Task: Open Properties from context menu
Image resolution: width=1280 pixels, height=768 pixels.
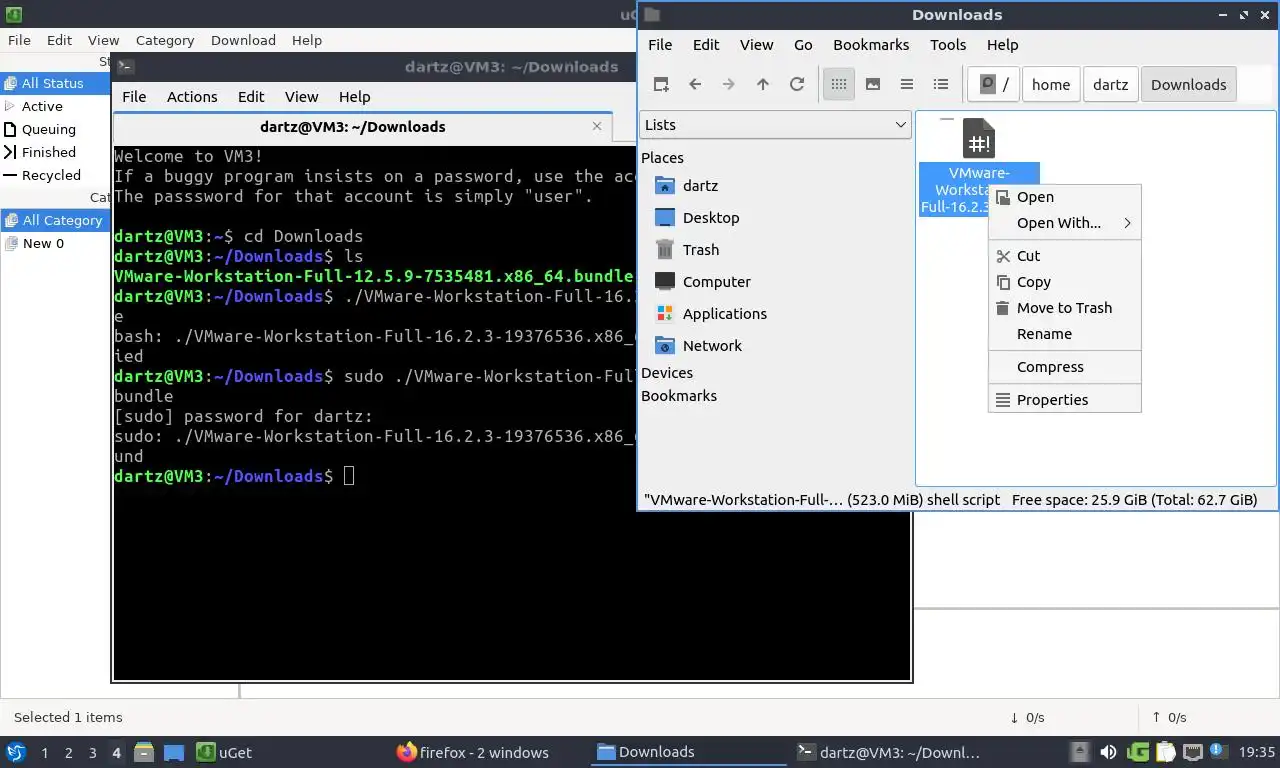Action: [1064, 400]
